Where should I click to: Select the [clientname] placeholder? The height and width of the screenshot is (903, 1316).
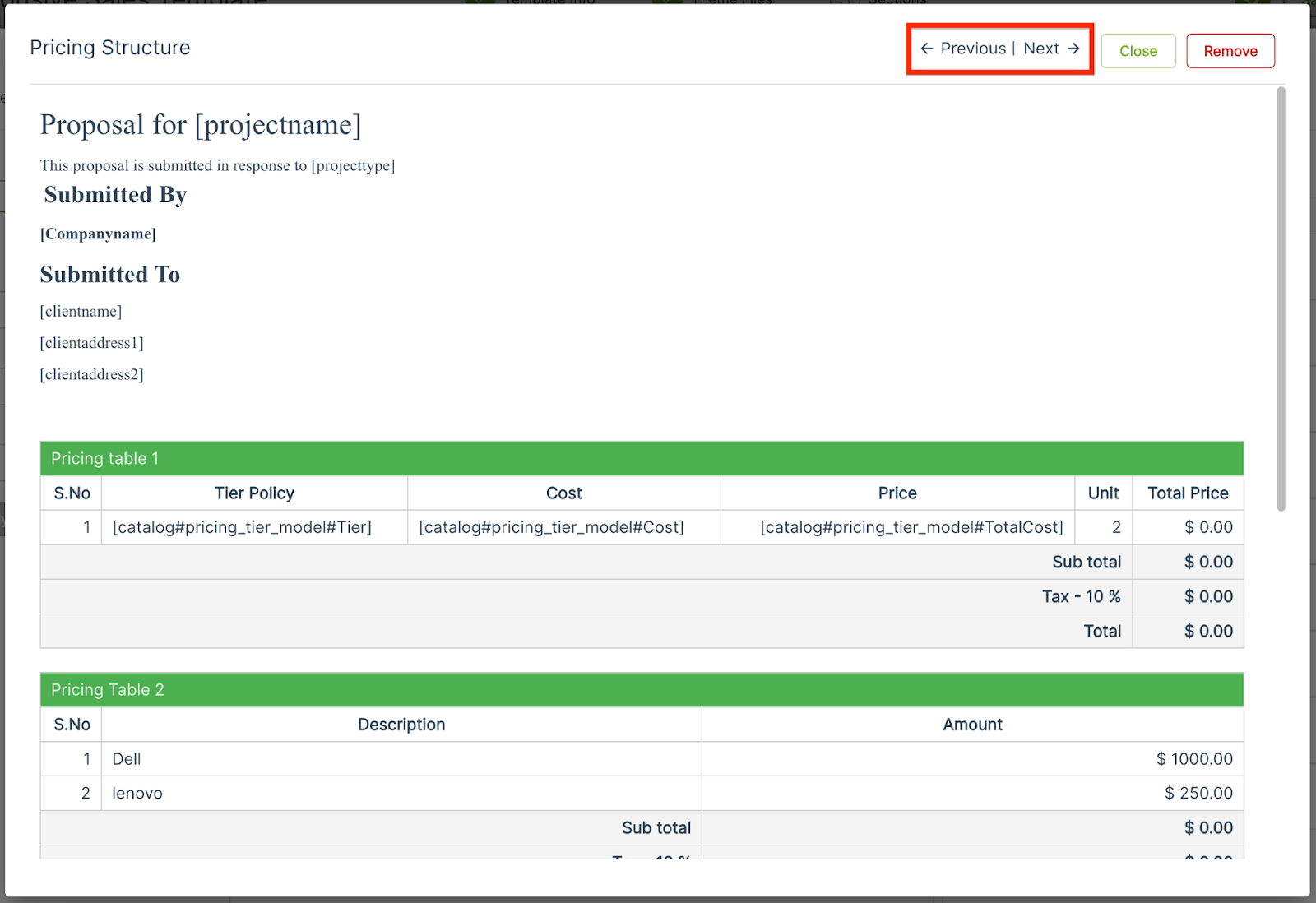pyautogui.click(x=81, y=312)
